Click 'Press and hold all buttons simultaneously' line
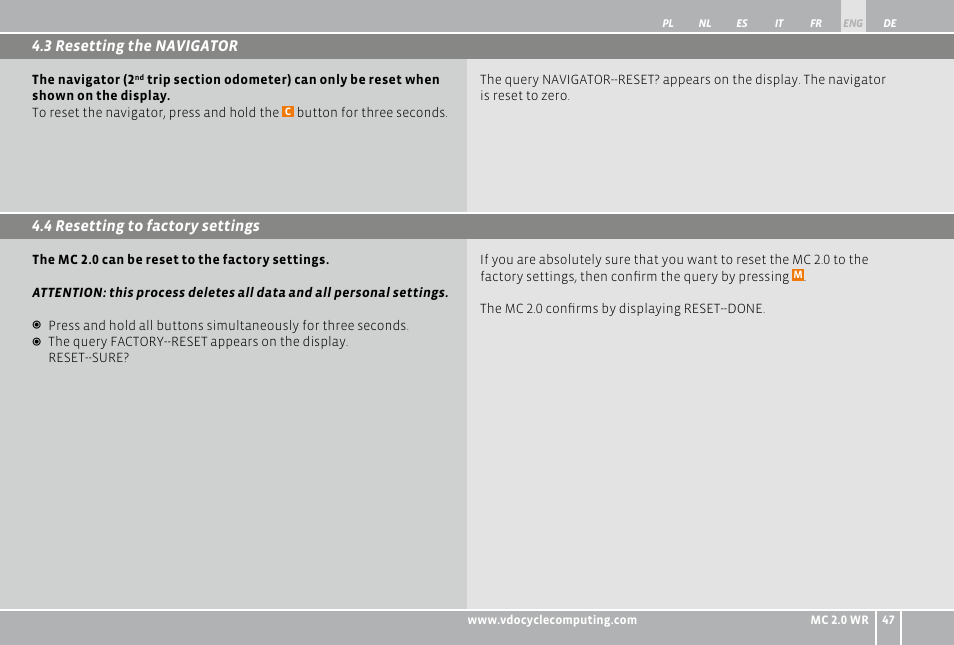The image size is (954, 645). click(228, 326)
